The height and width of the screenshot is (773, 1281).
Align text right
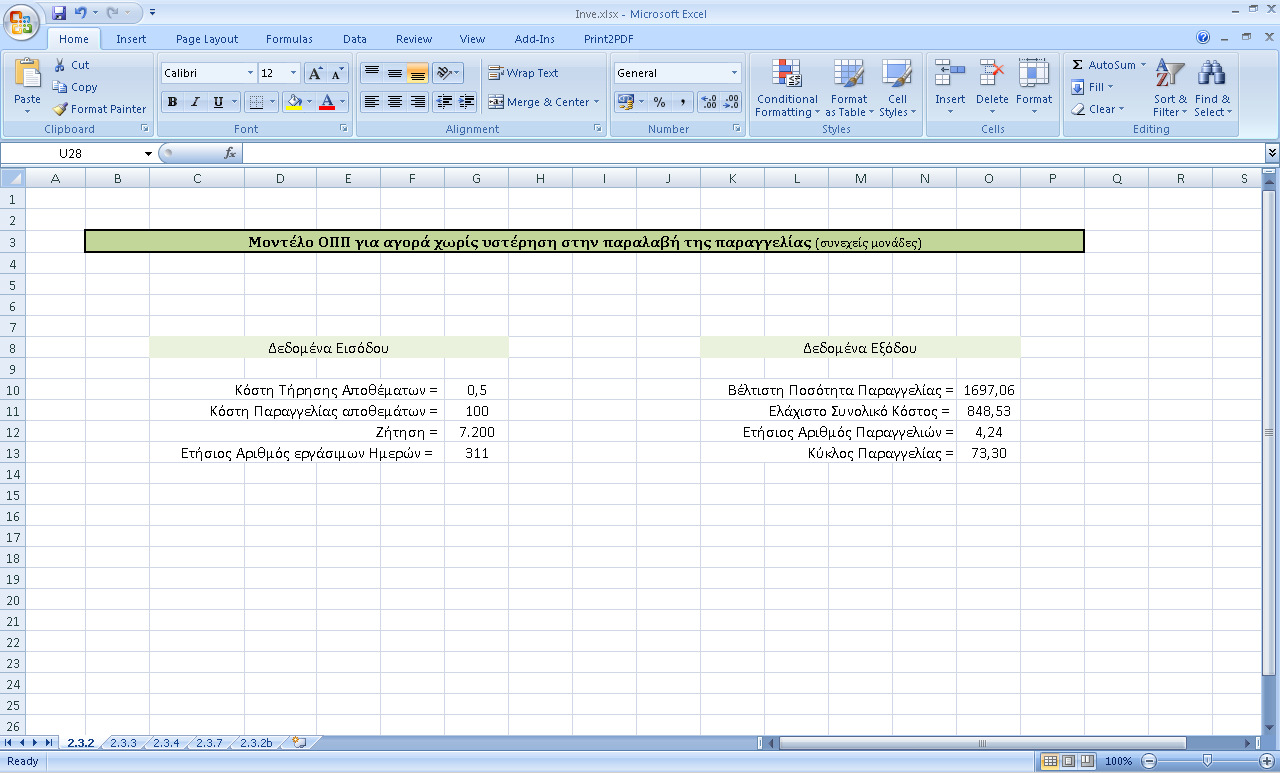[417, 102]
